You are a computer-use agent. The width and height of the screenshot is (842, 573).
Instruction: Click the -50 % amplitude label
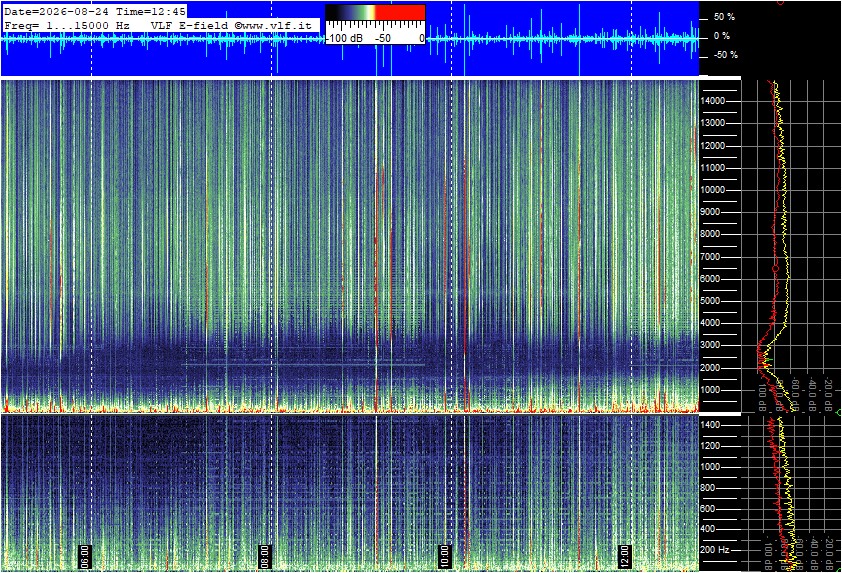pos(726,55)
